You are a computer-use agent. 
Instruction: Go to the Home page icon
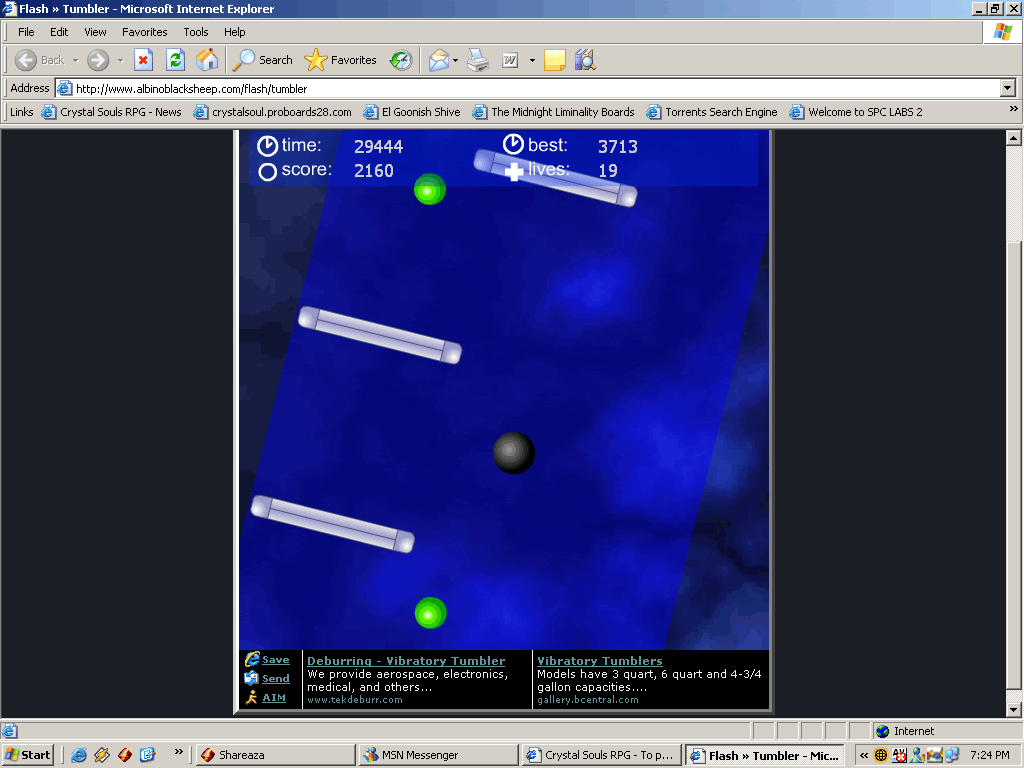pos(207,60)
